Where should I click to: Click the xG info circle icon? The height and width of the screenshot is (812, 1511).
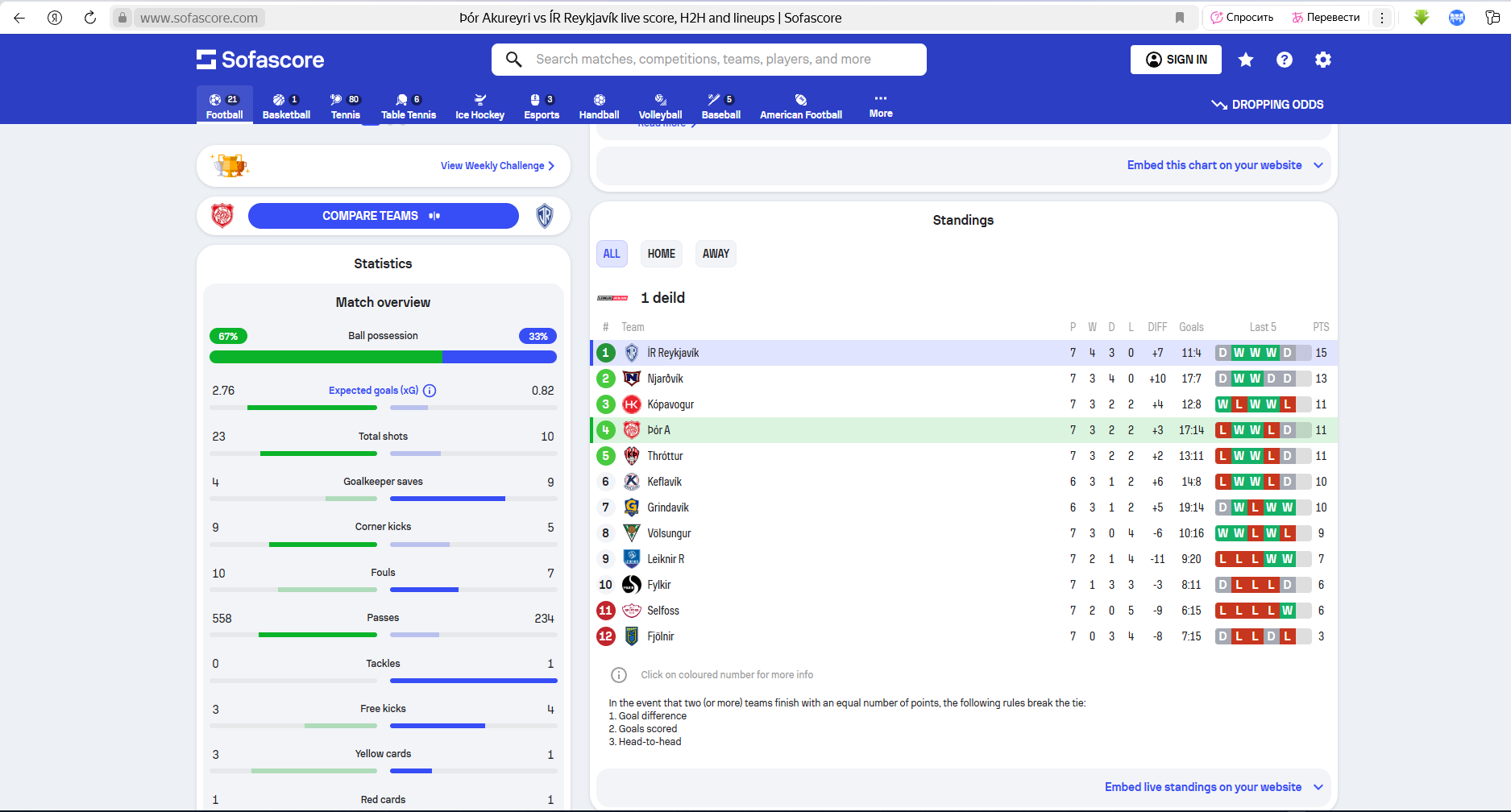pos(430,391)
